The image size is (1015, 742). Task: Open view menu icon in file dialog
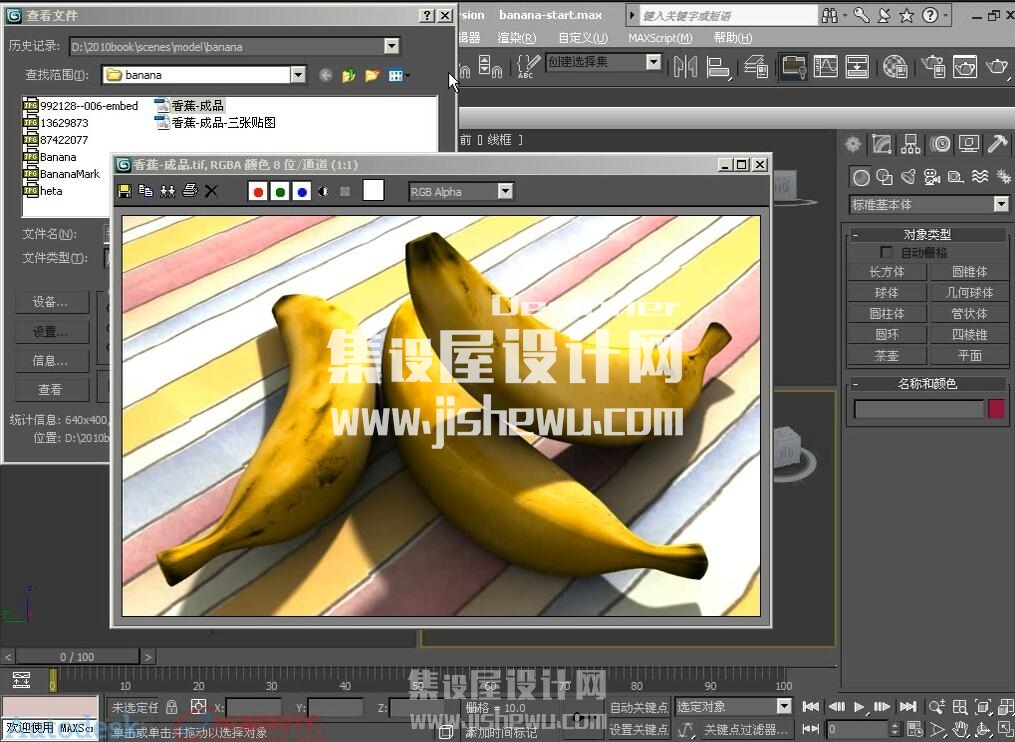(397, 76)
